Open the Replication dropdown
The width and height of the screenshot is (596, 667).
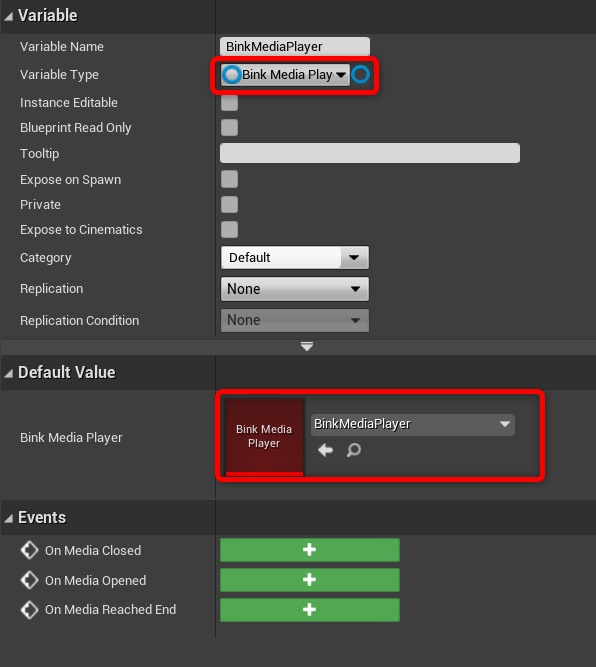[295, 289]
